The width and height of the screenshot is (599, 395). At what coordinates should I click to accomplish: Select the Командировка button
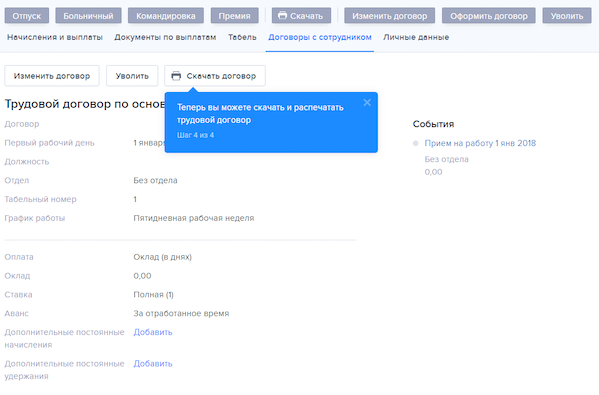pyautogui.click(x=166, y=16)
